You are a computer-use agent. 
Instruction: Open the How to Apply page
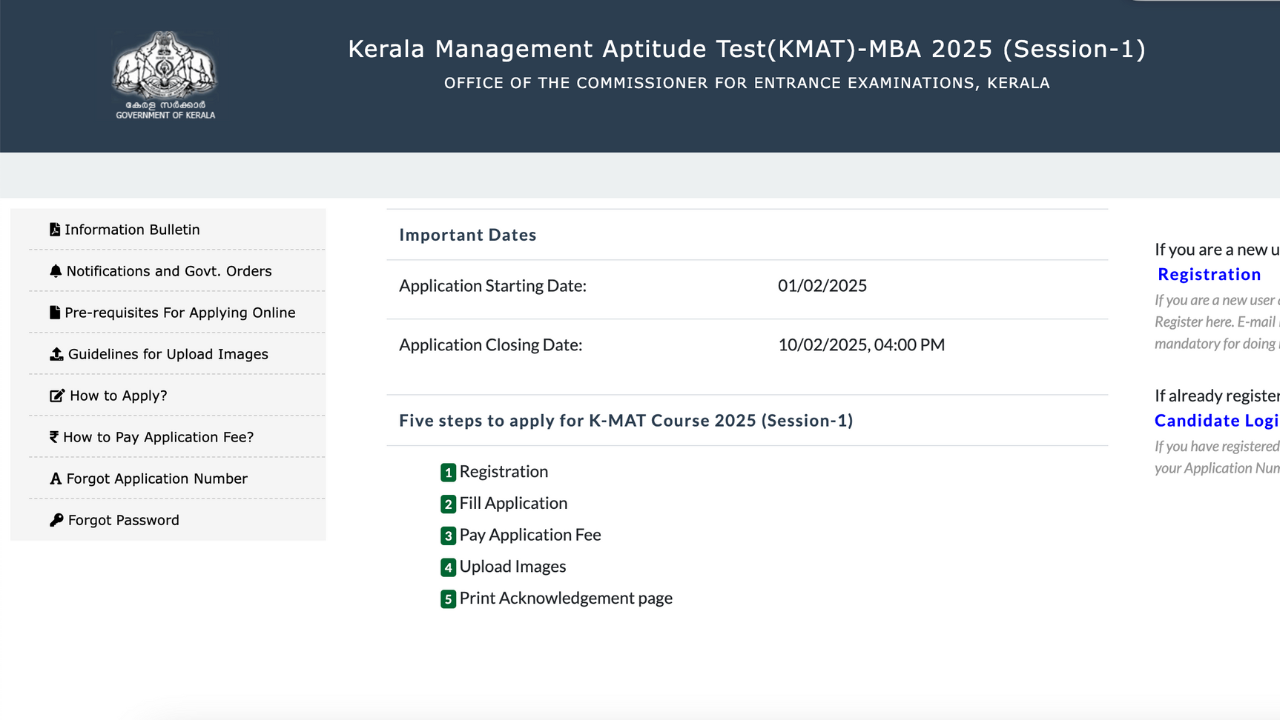click(117, 395)
